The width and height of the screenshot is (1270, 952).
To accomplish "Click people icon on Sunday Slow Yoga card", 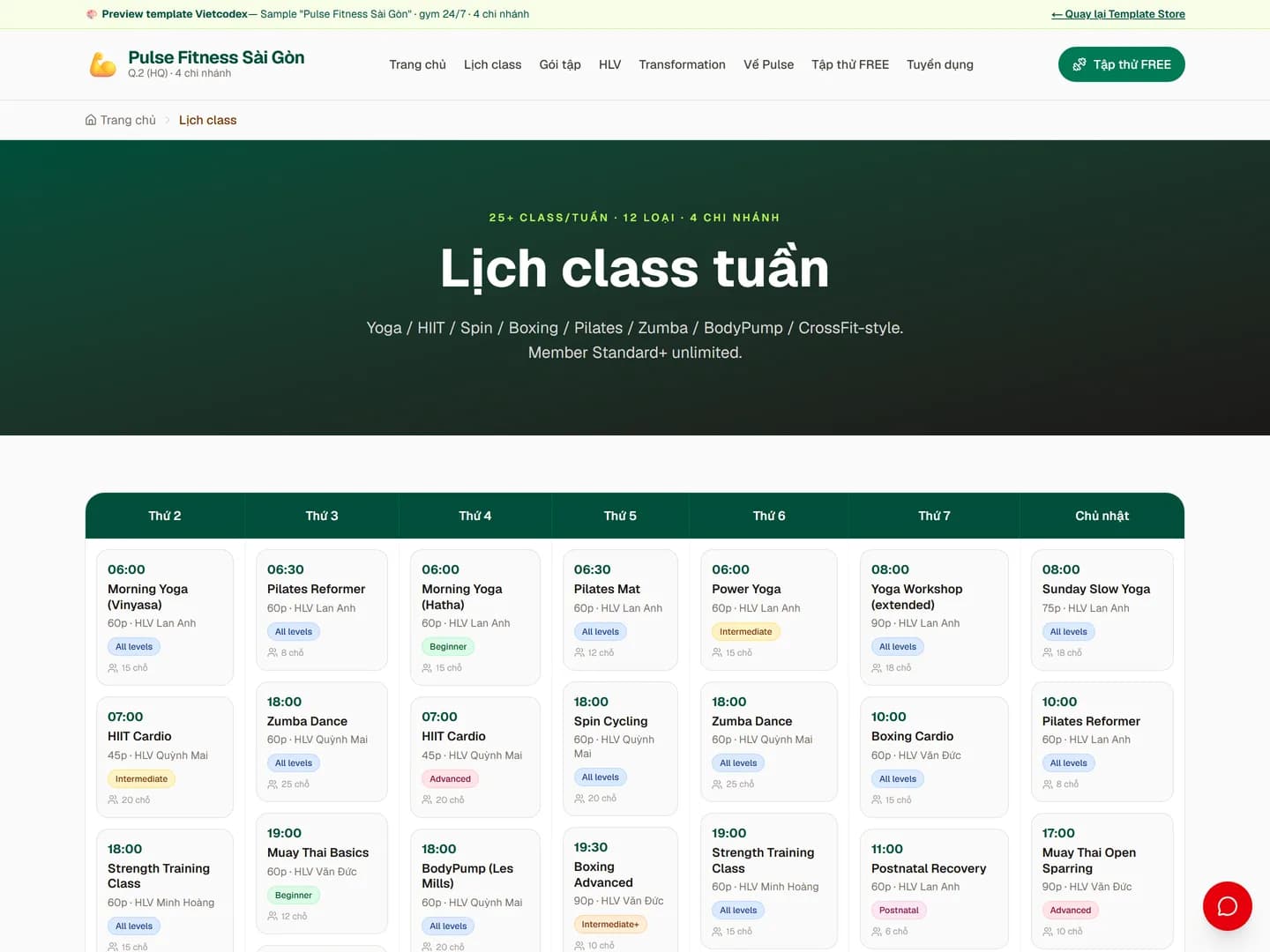I will coord(1048,653).
